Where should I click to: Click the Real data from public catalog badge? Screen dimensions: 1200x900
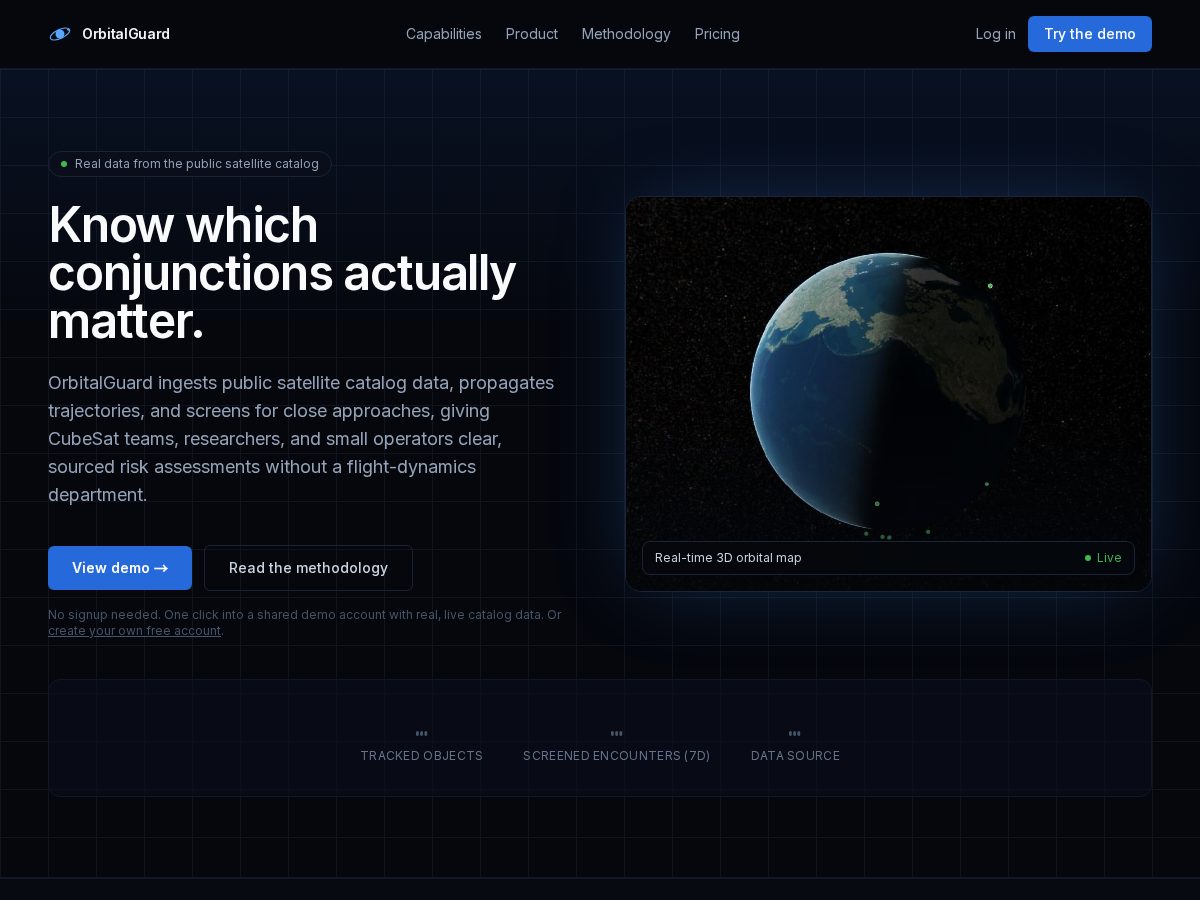coord(190,164)
